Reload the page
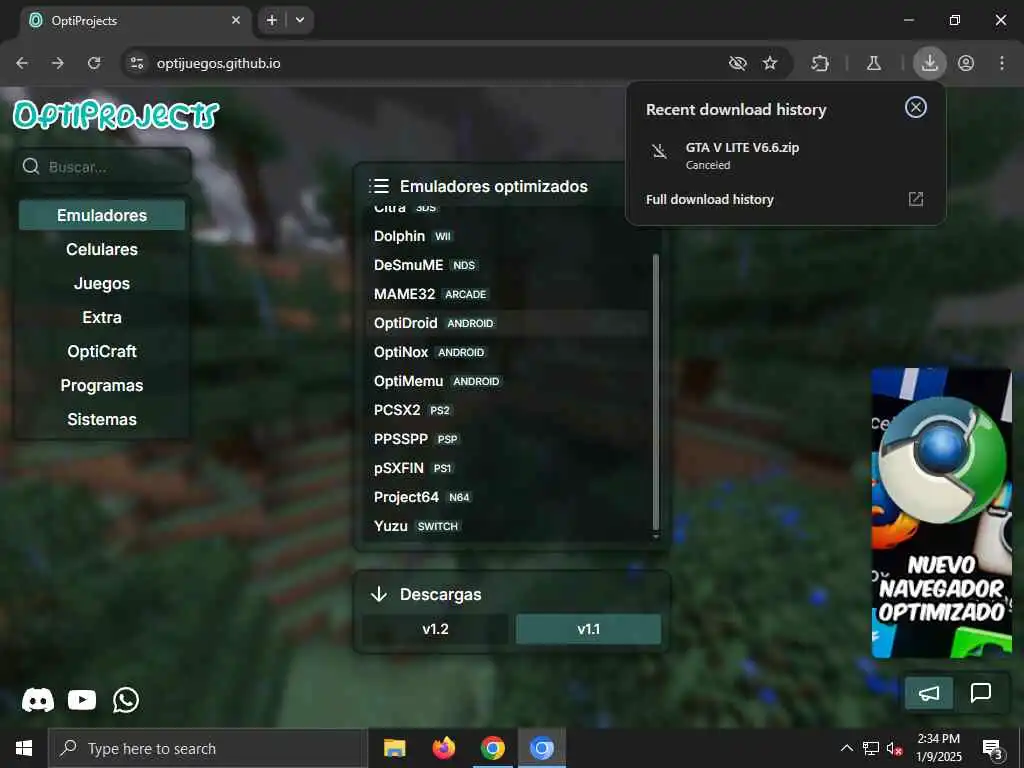 pyautogui.click(x=94, y=63)
